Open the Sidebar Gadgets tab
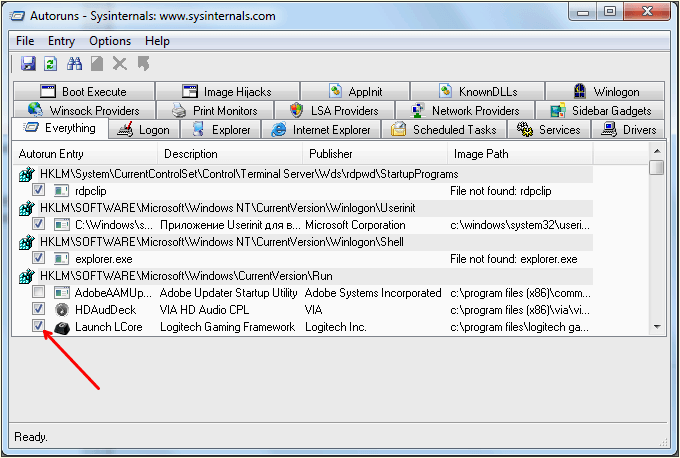 point(600,110)
